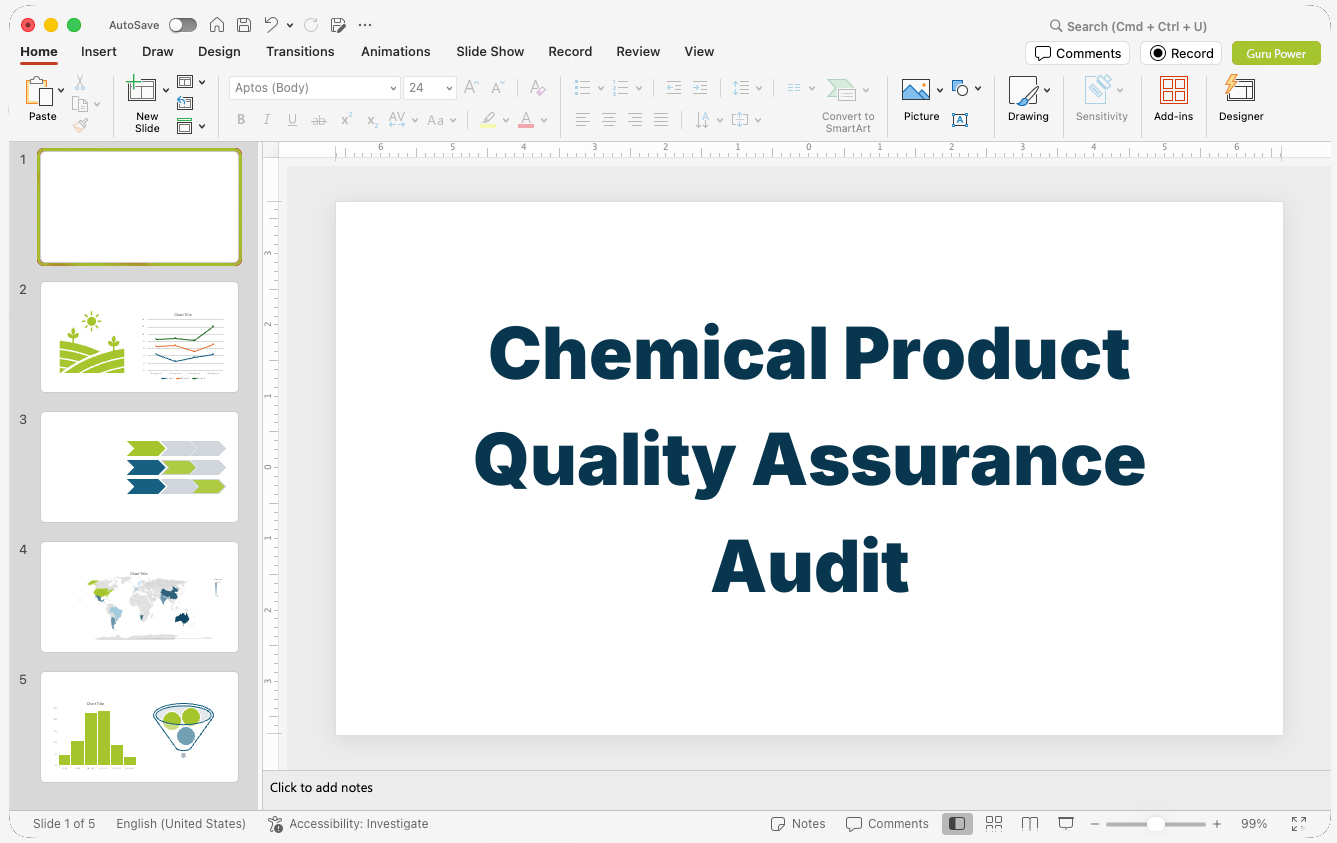Screen dimensions: 1337x843
Task: Click the Align Left icon
Action: coord(583,120)
